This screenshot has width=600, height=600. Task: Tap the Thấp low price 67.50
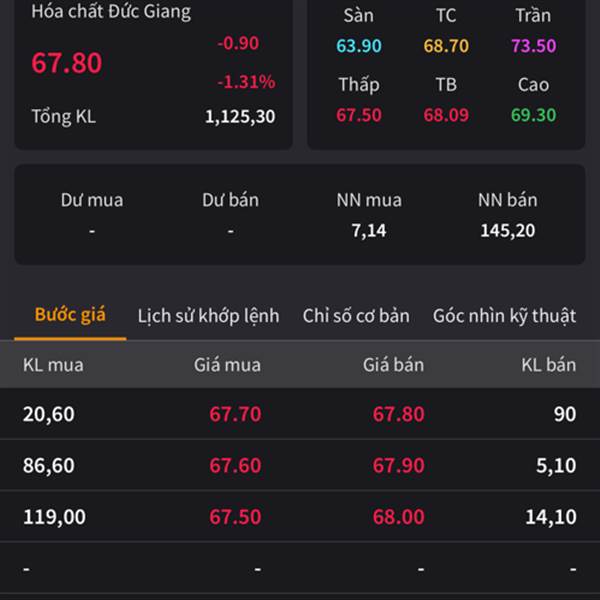(x=359, y=115)
